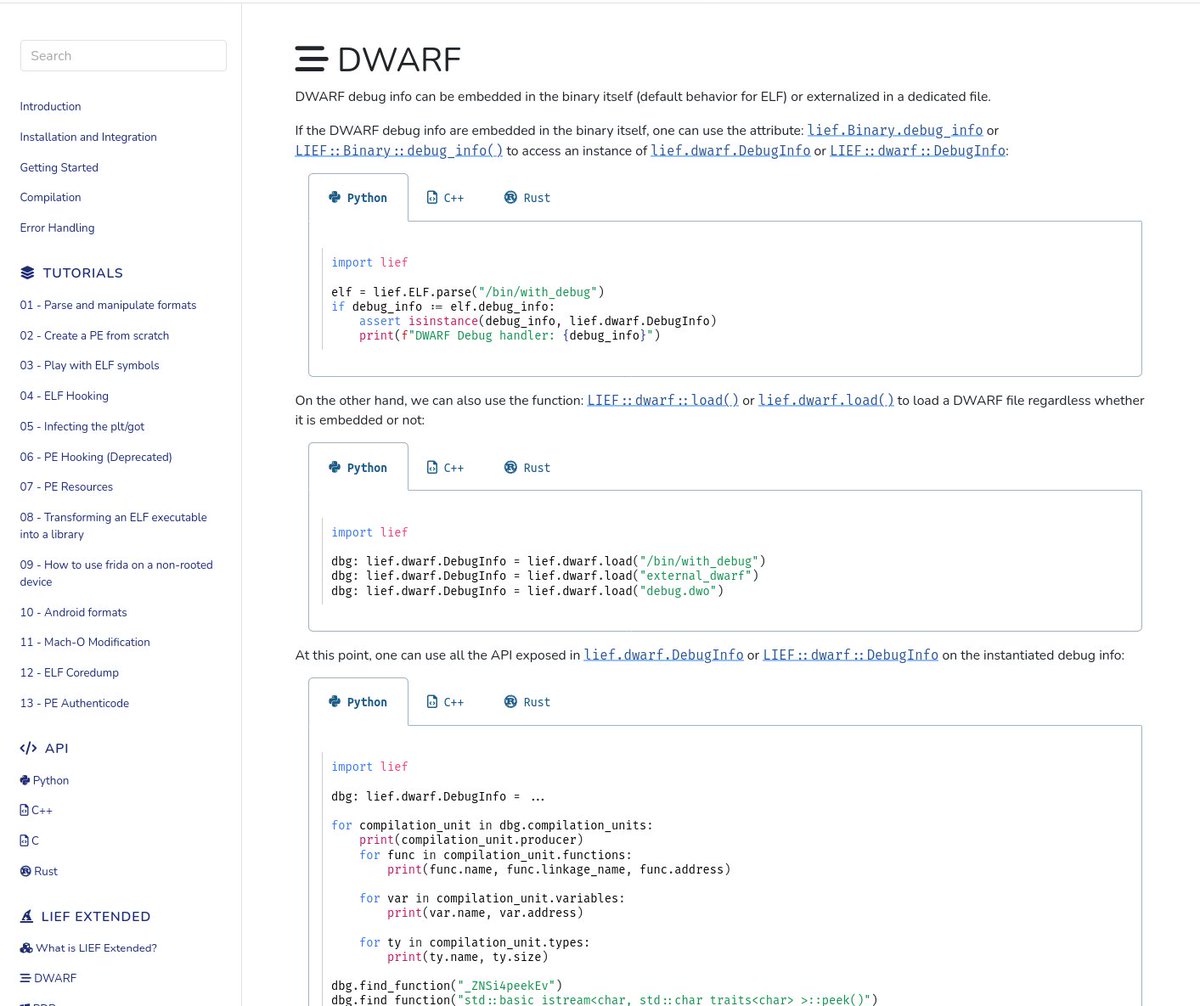Click Python icon on third code block tab

click(x=335, y=702)
